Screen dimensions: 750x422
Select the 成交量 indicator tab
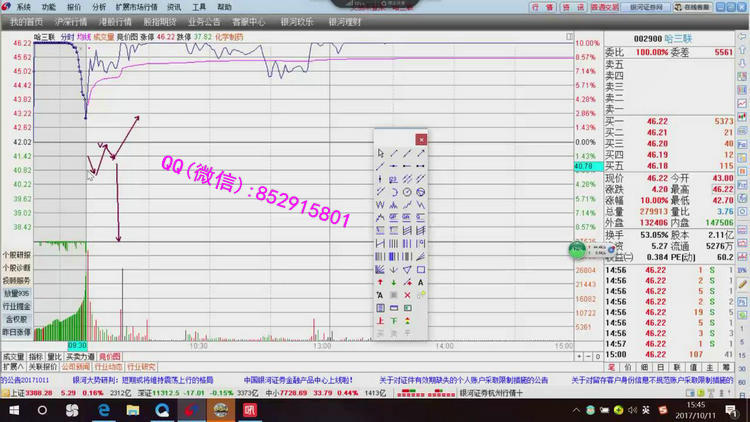13,356
